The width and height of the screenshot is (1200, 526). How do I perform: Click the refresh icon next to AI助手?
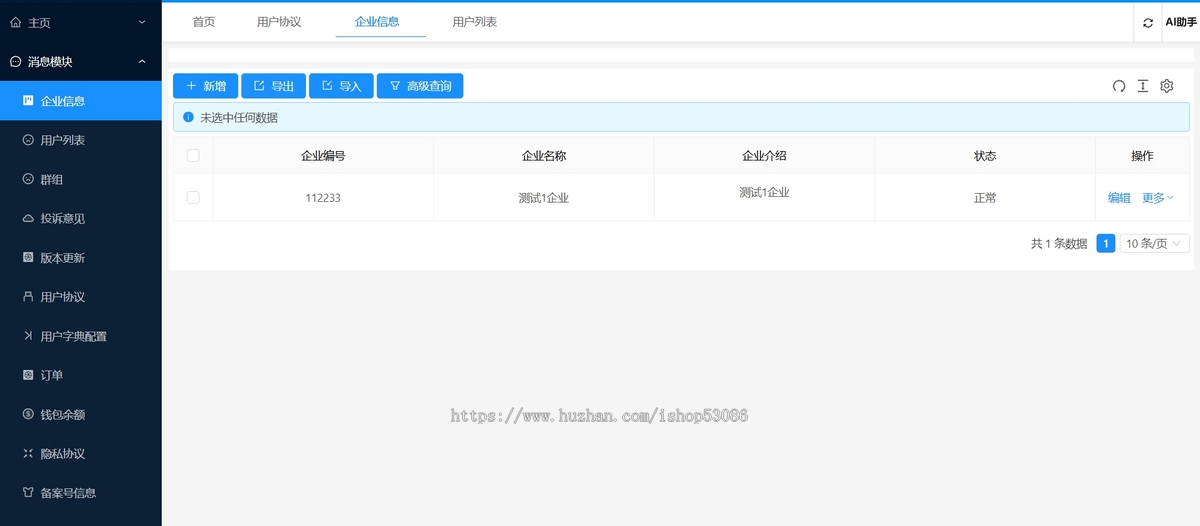[x=1147, y=22]
